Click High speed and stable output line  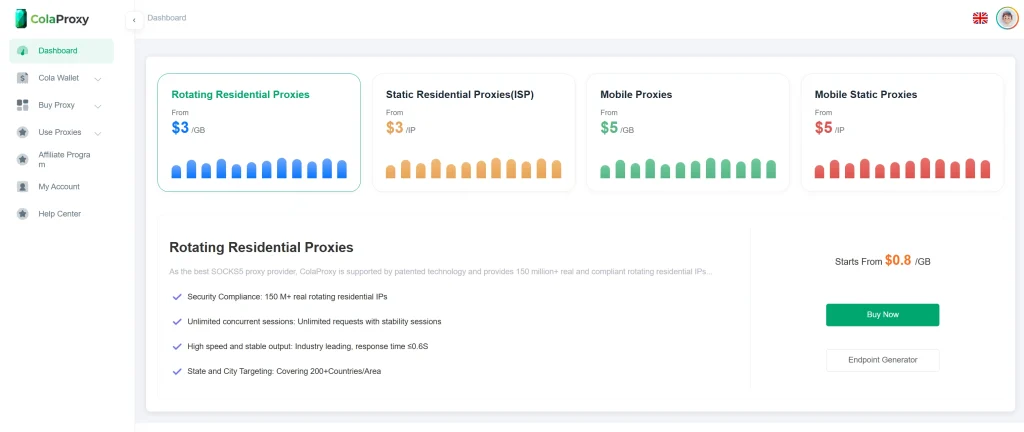click(308, 347)
